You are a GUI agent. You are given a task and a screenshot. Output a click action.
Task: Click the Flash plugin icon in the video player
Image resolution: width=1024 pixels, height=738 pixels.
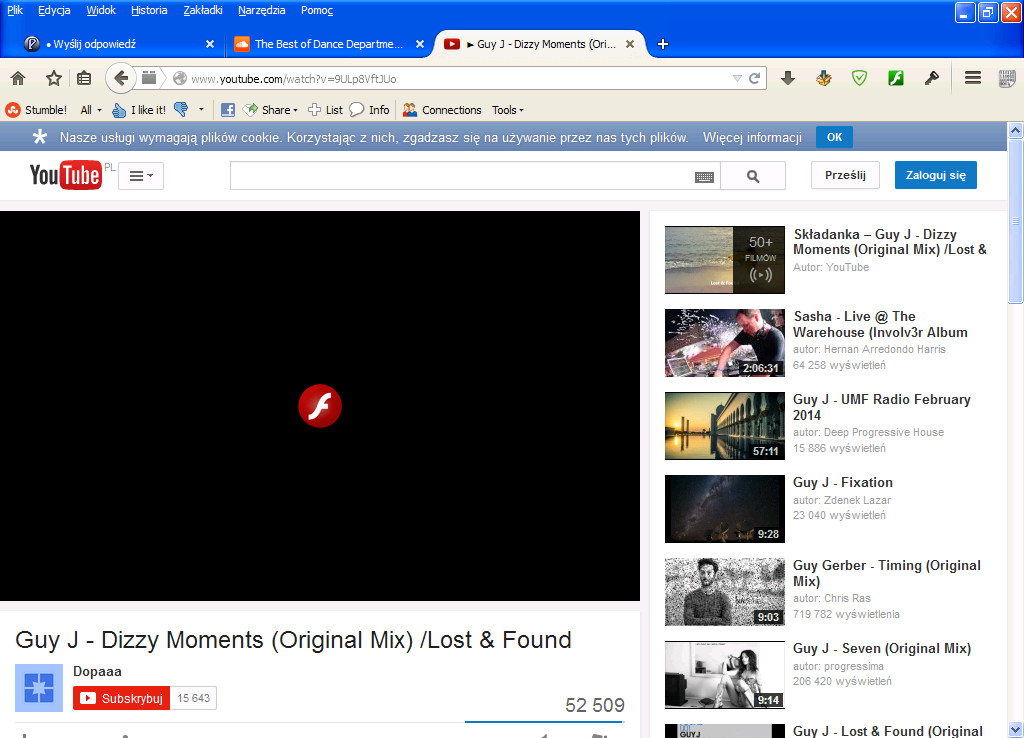320,406
